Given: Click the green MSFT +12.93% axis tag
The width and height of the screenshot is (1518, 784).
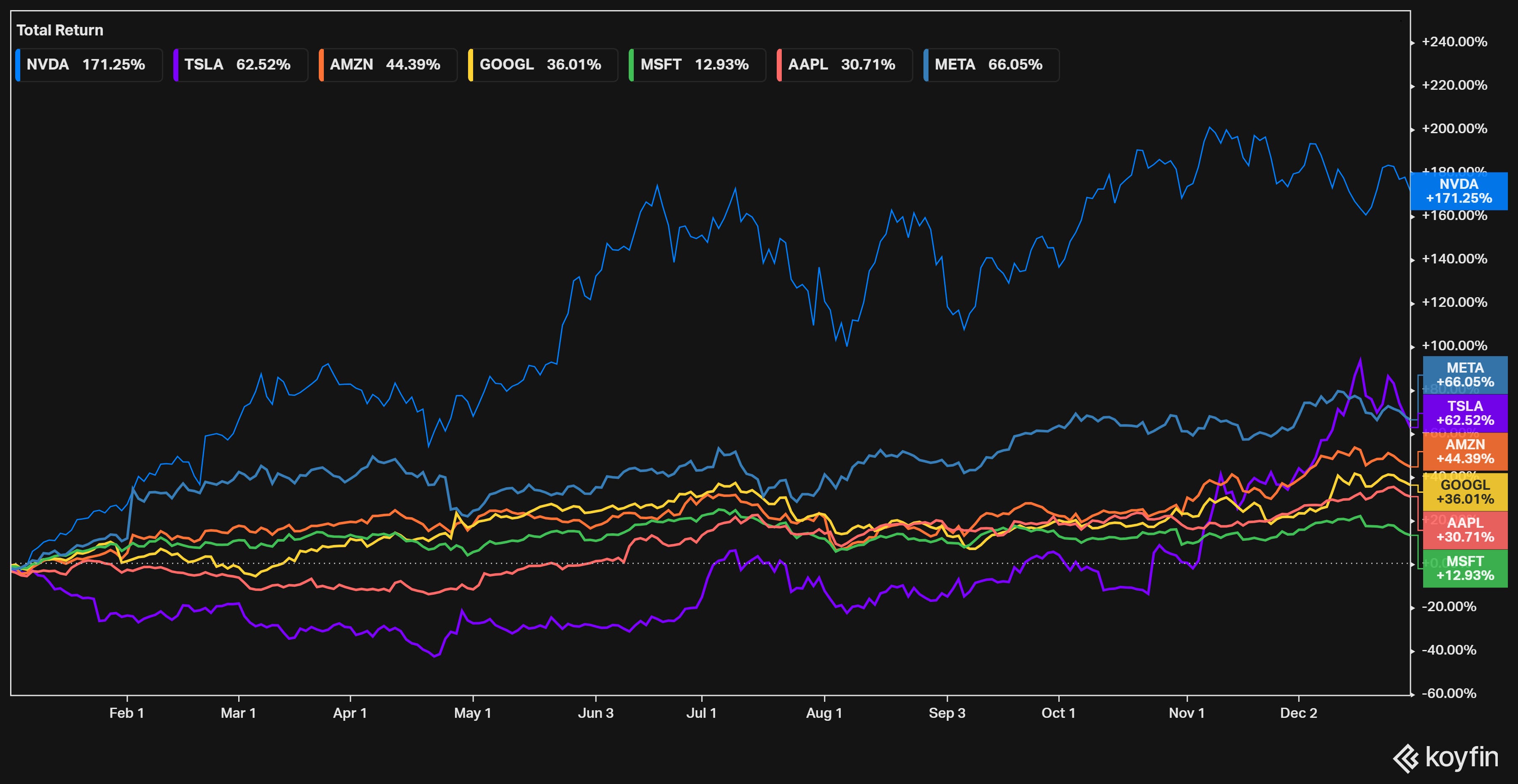Looking at the screenshot, I should (1465, 569).
